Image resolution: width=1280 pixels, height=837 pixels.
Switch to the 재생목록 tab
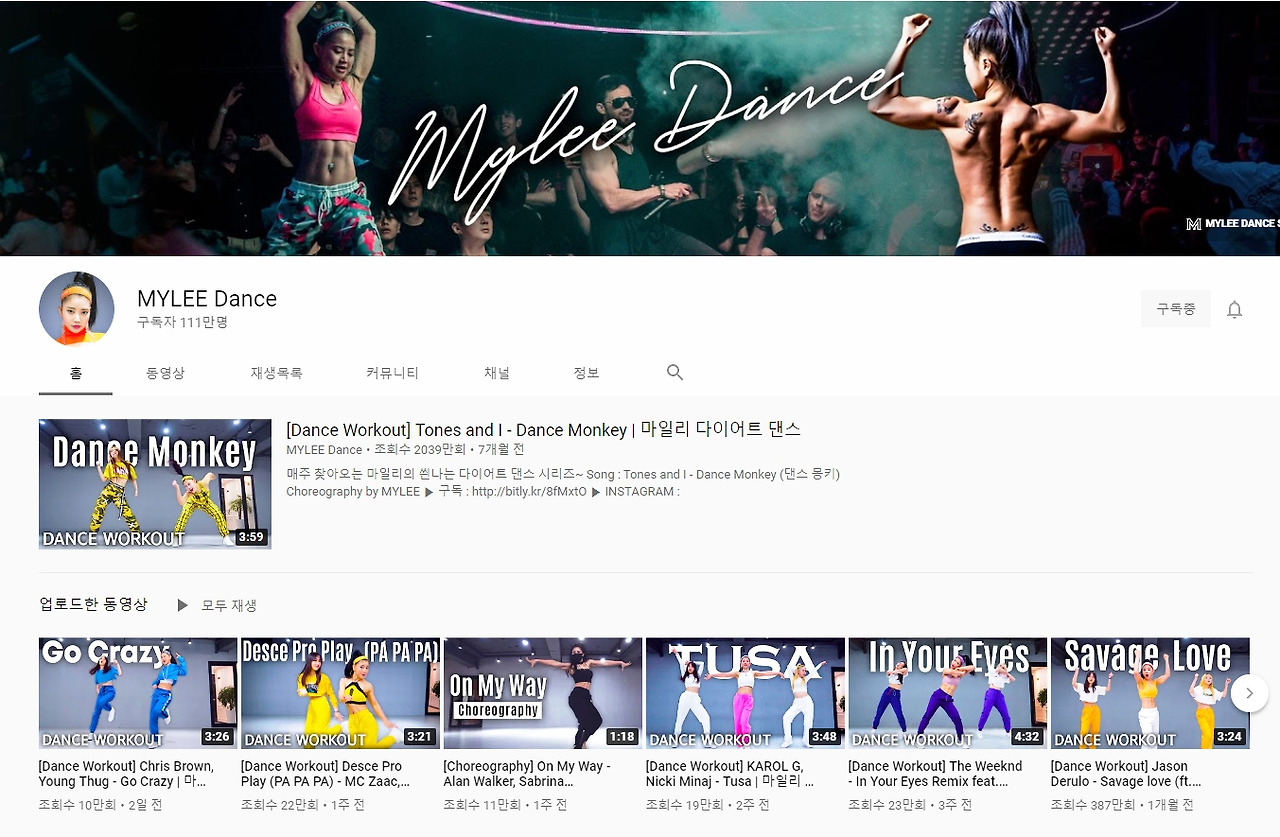point(276,373)
